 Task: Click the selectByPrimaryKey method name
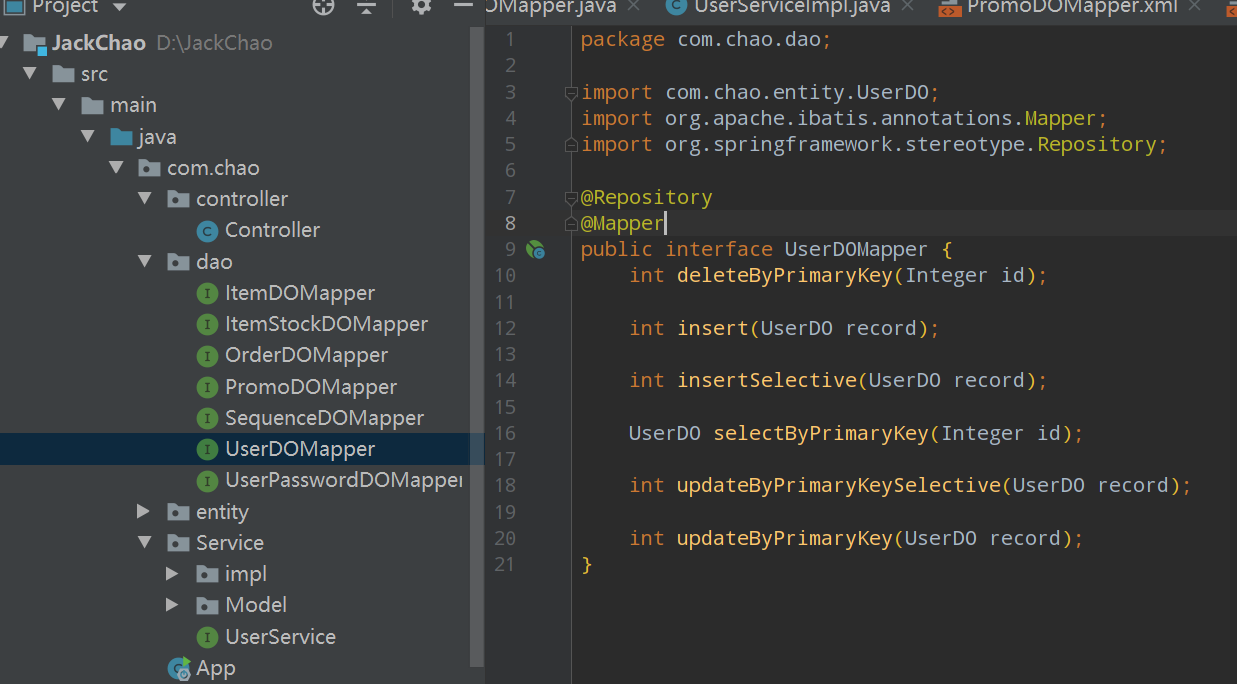coord(821,433)
